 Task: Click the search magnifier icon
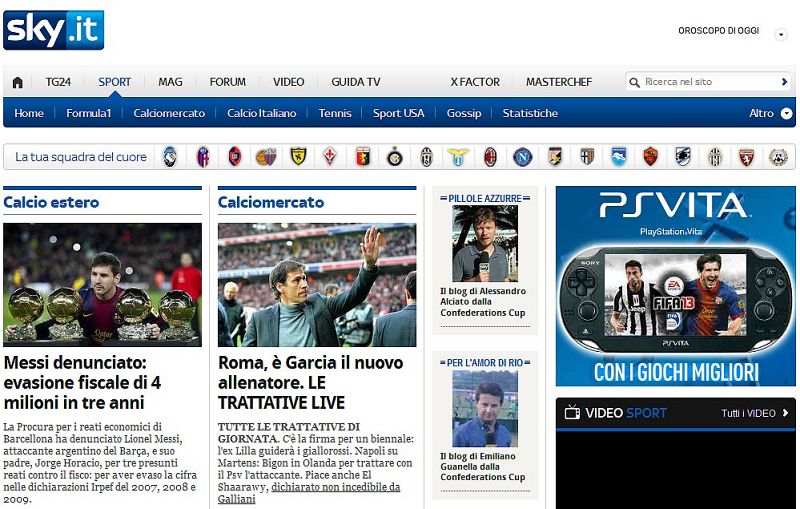634,82
